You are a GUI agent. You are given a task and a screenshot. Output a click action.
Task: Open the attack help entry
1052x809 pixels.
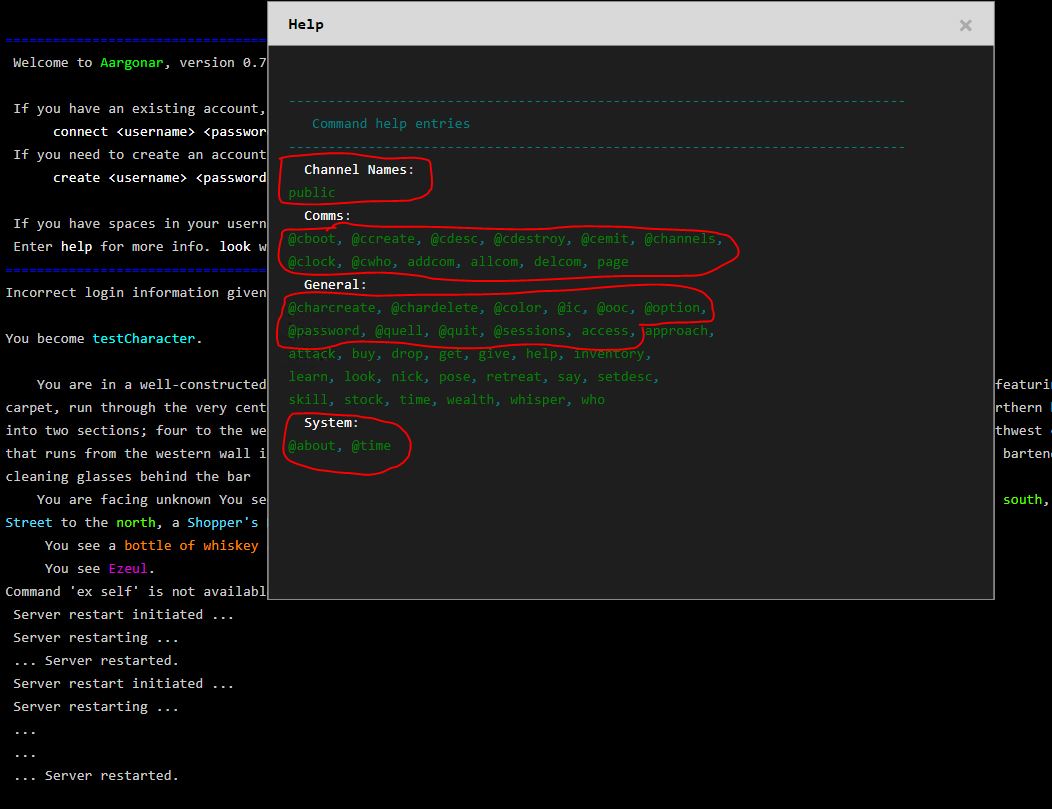coord(312,354)
